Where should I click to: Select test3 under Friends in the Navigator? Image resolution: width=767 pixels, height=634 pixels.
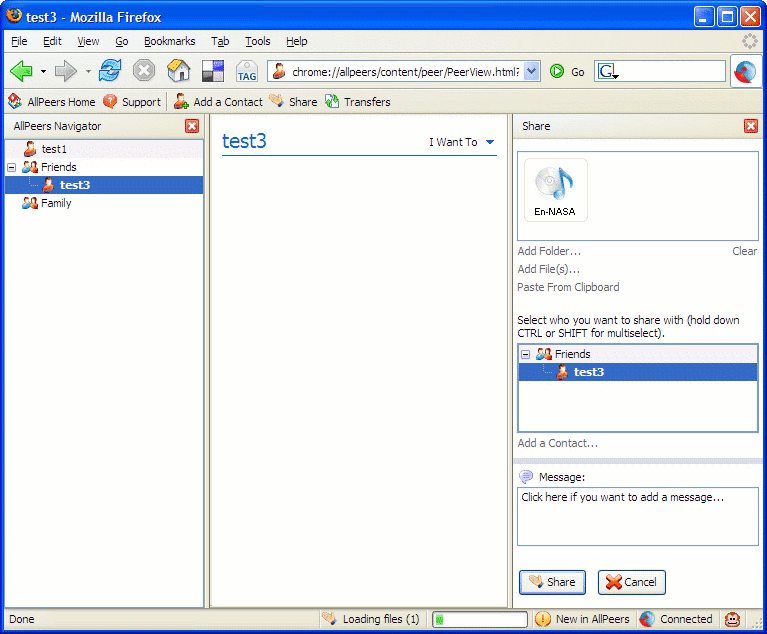104,185
